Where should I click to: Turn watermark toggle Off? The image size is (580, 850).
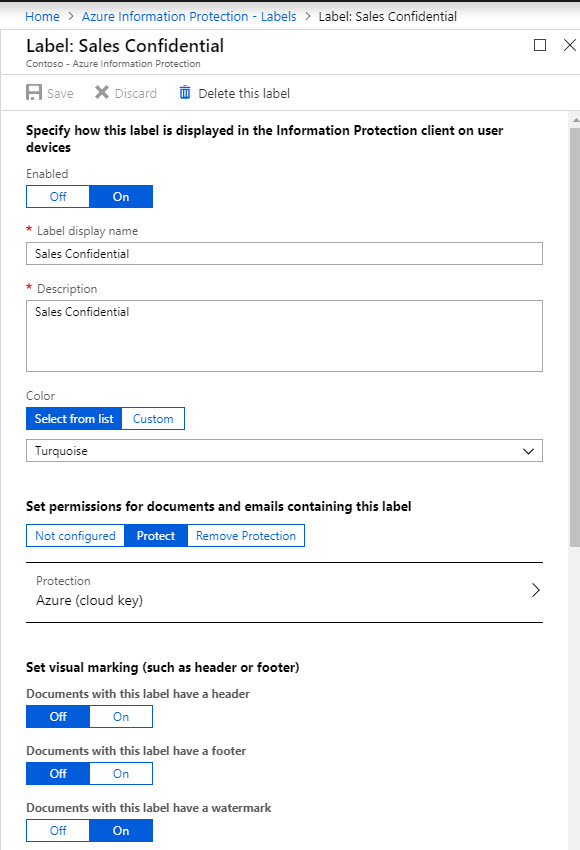coord(58,830)
